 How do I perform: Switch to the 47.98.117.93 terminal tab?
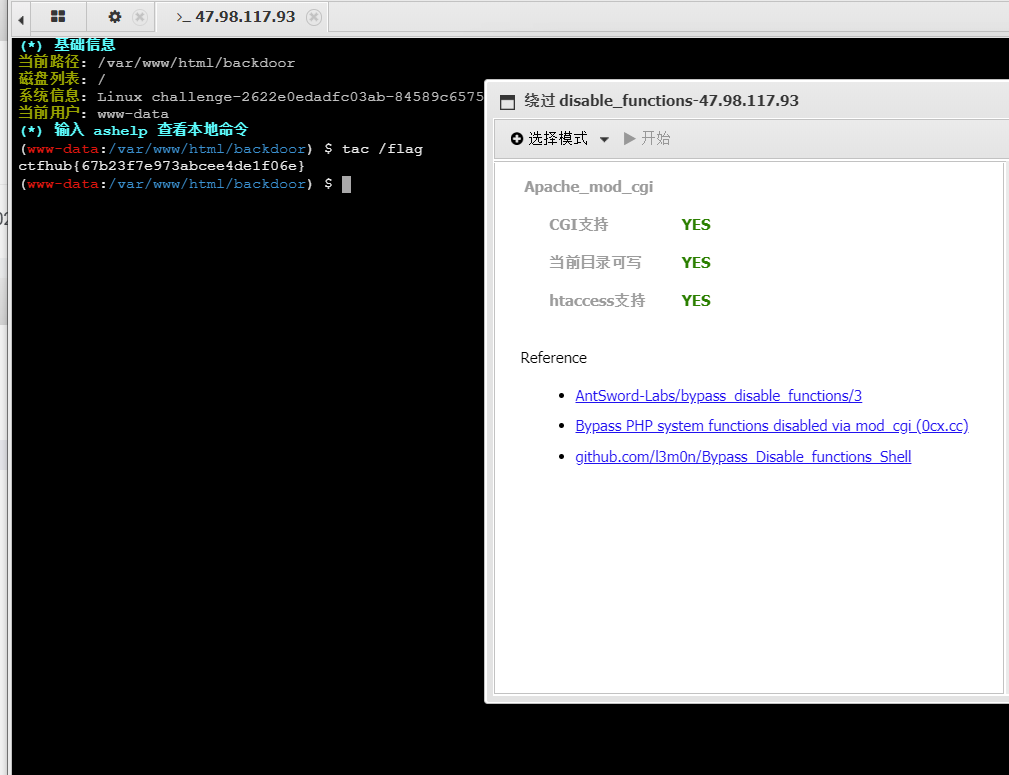pos(240,17)
